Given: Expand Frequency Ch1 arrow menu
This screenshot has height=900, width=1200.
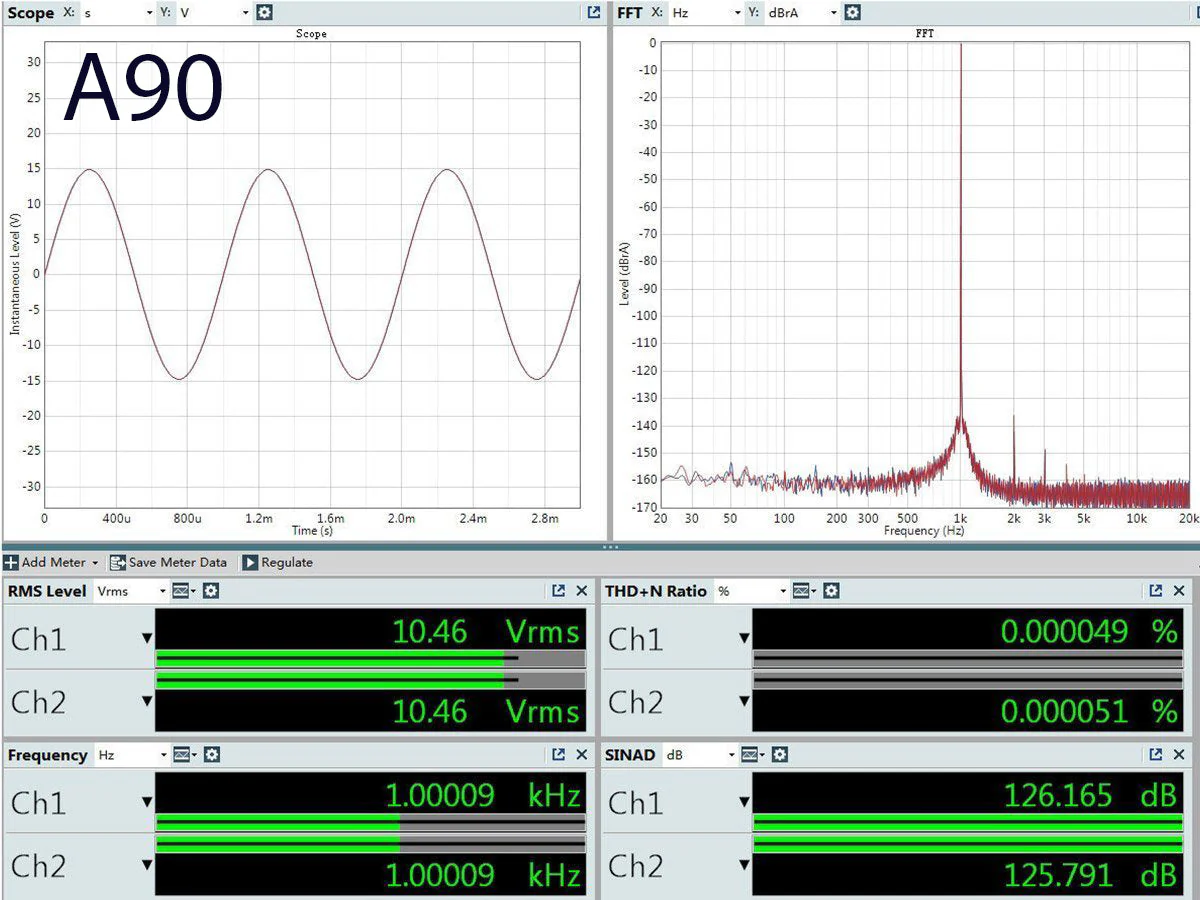Looking at the screenshot, I should tap(147, 802).
